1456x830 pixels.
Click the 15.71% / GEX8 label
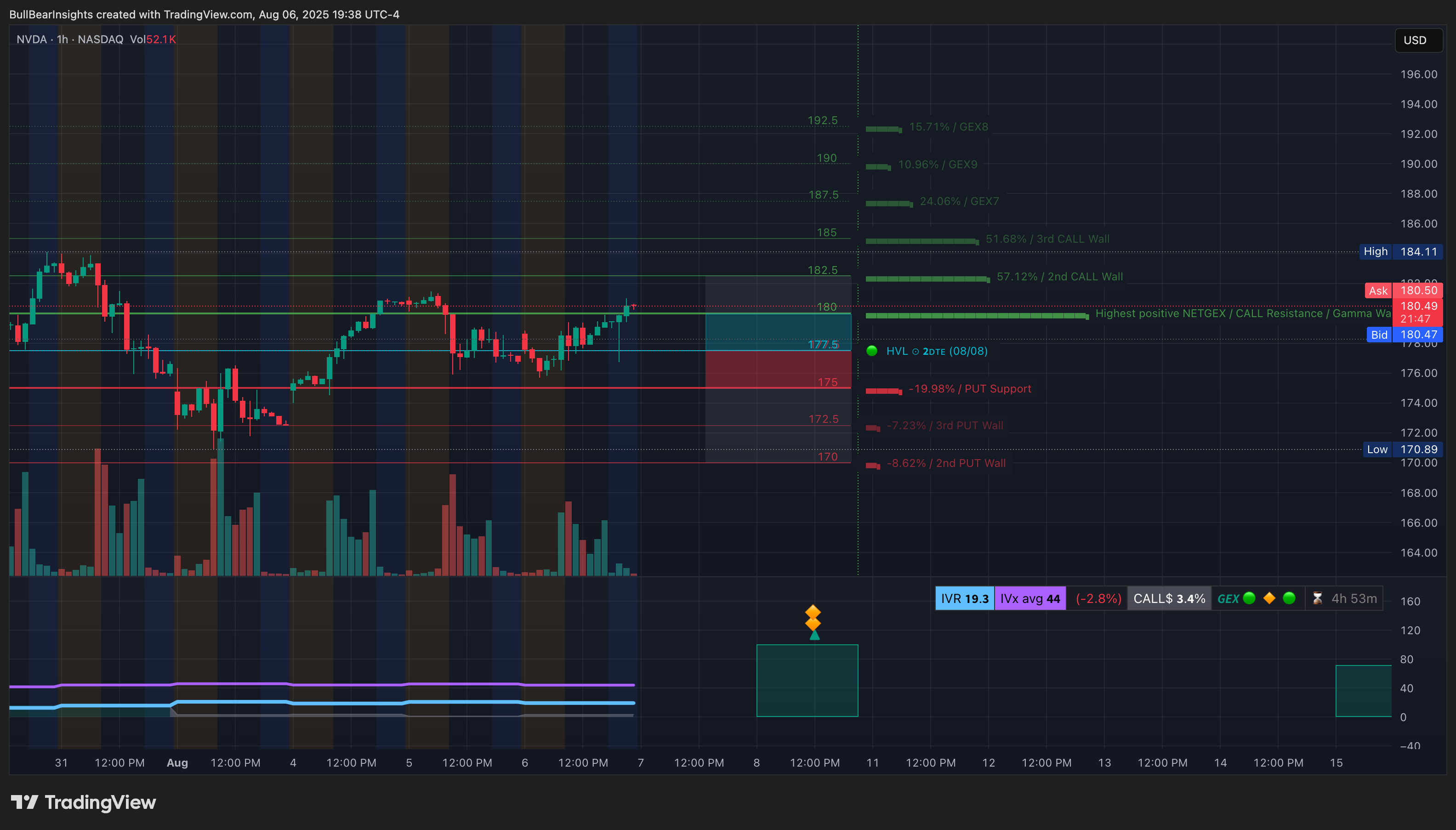[x=948, y=126]
